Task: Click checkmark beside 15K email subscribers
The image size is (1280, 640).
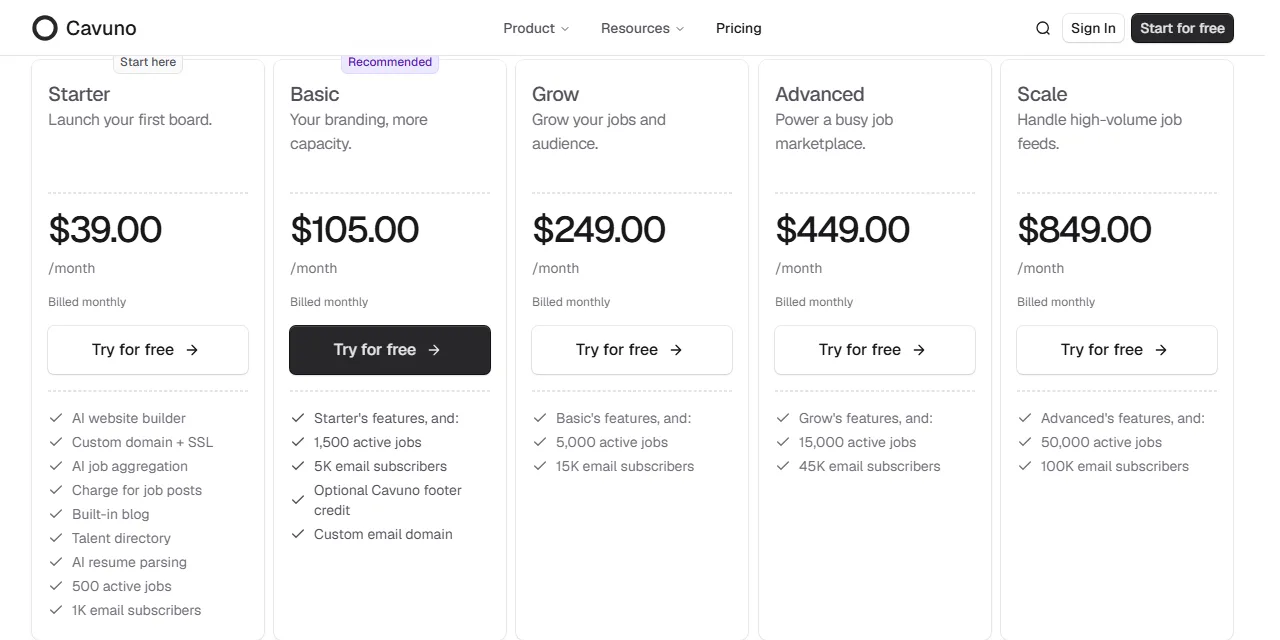Action: pyautogui.click(x=540, y=466)
